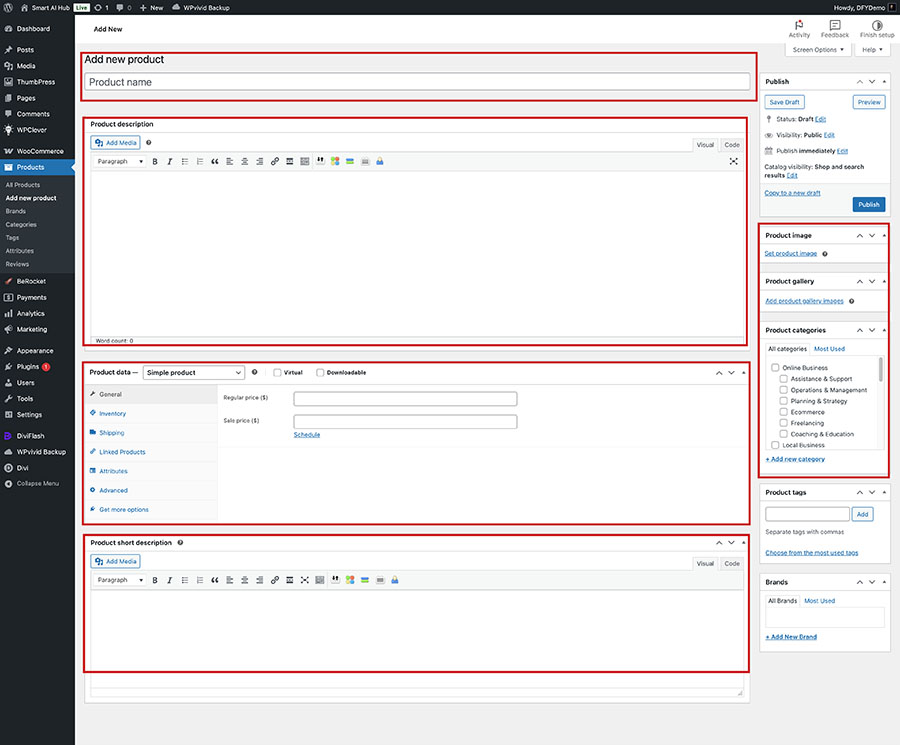Click the Set product image link
The height and width of the screenshot is (745, 900).
(790, 254)
